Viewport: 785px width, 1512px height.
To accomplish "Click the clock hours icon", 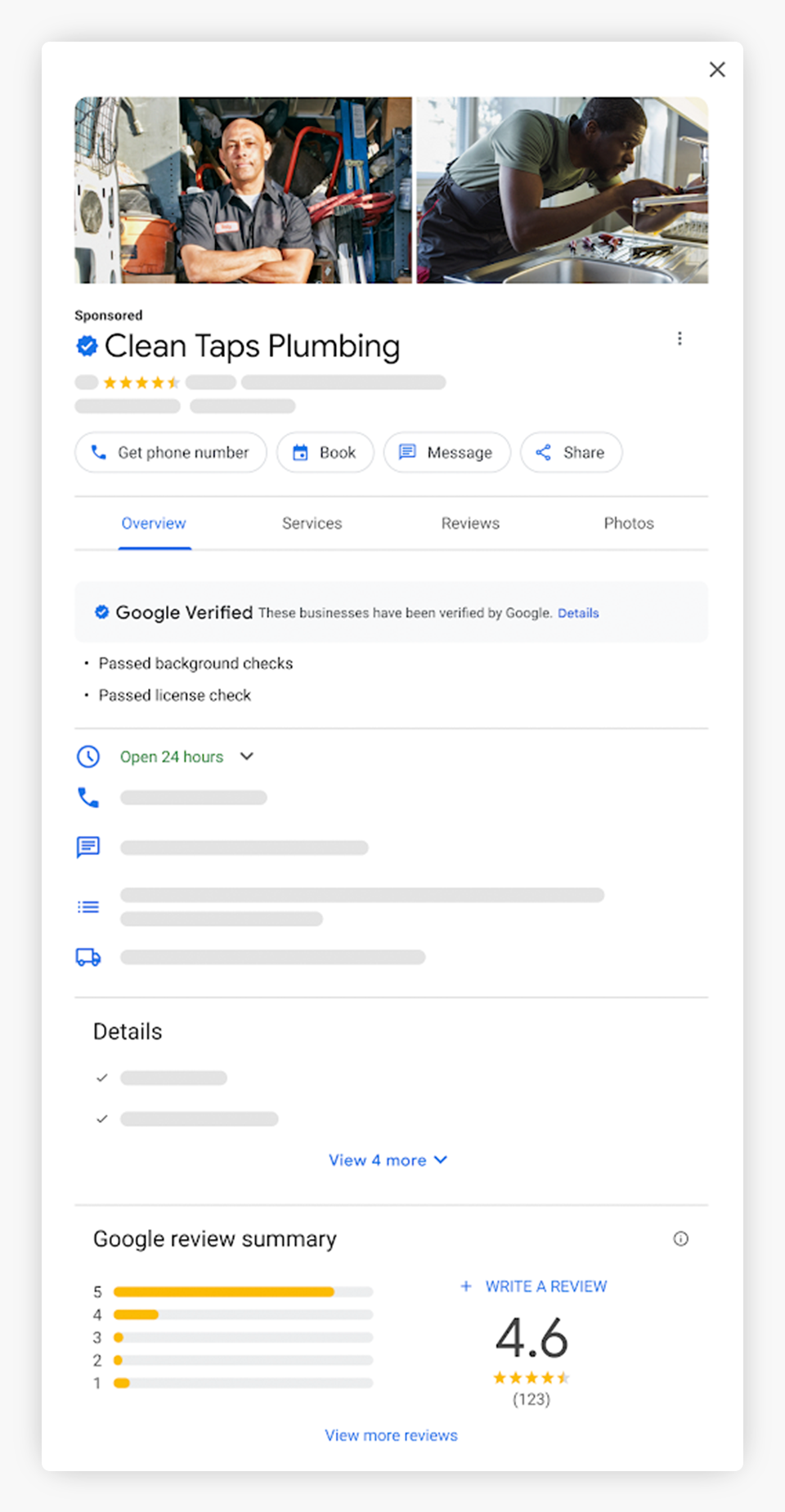I will 88,757.
